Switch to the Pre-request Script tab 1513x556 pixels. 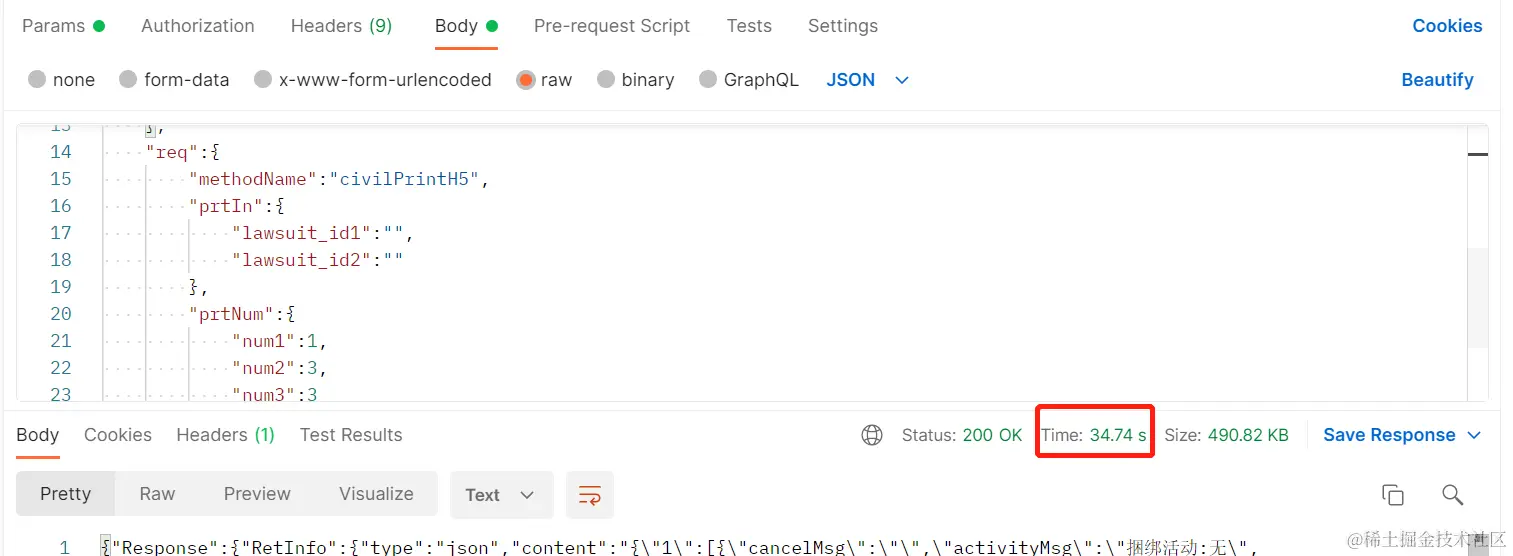612,26
